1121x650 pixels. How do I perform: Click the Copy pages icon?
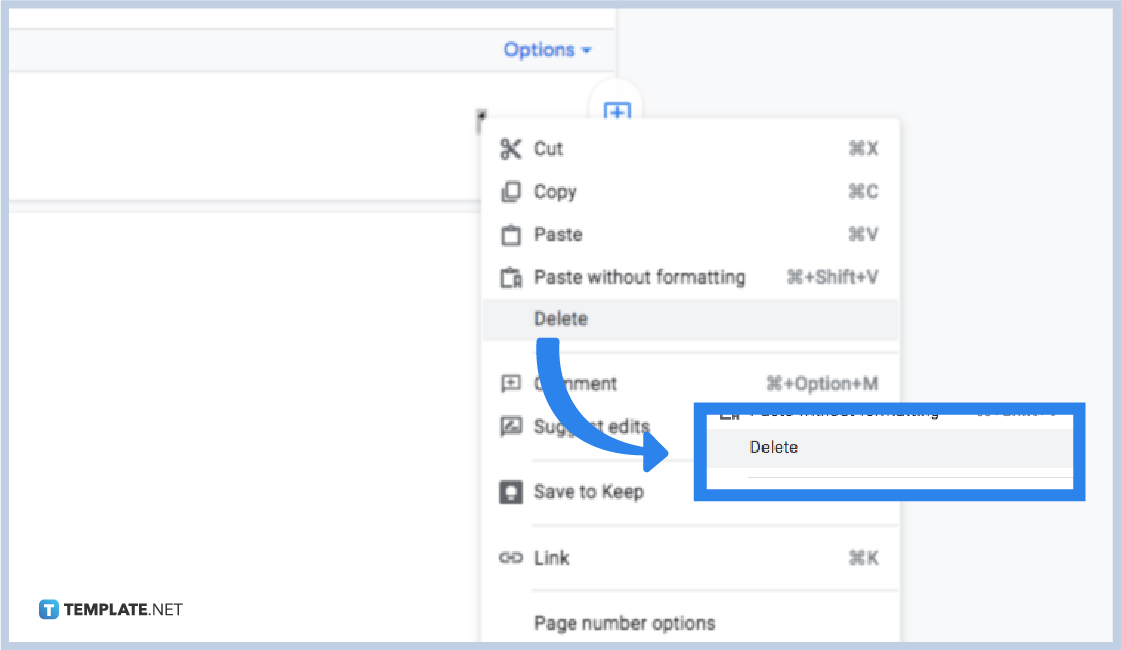click(510, 191)
